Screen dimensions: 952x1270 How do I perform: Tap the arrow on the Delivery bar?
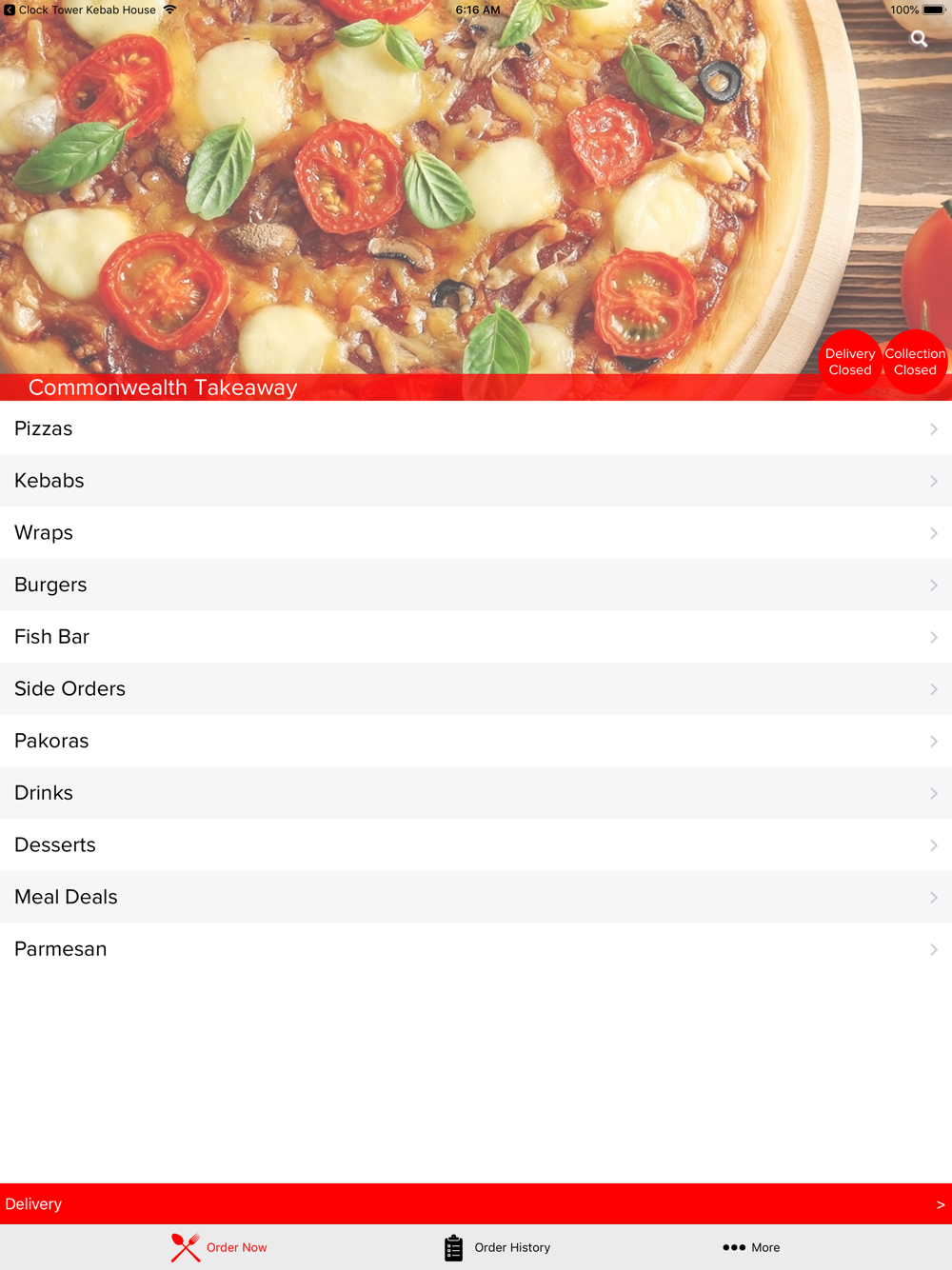(941, 1204)
